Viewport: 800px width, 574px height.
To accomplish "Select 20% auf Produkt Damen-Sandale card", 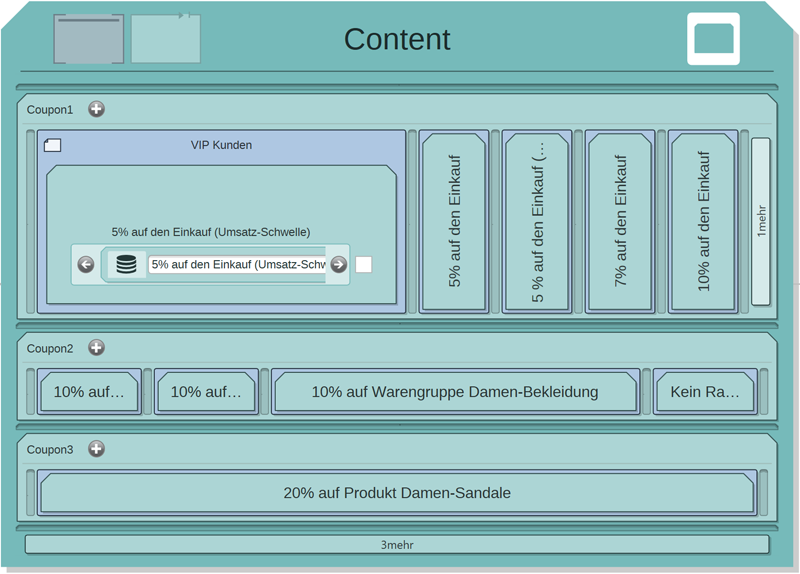I will pyautogui.click(x=397, y=493).
